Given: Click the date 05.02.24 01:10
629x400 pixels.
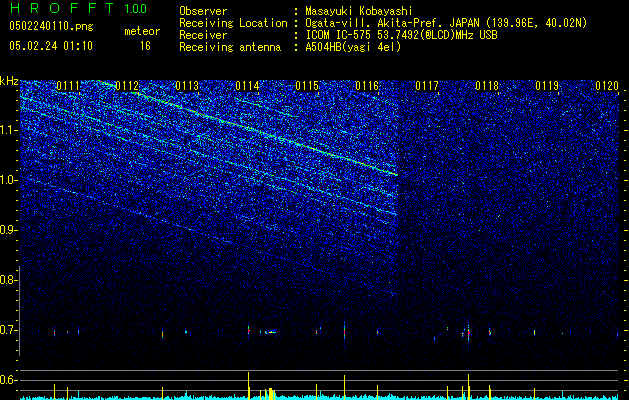Looking at the screenshot, I should coord(51,46).
